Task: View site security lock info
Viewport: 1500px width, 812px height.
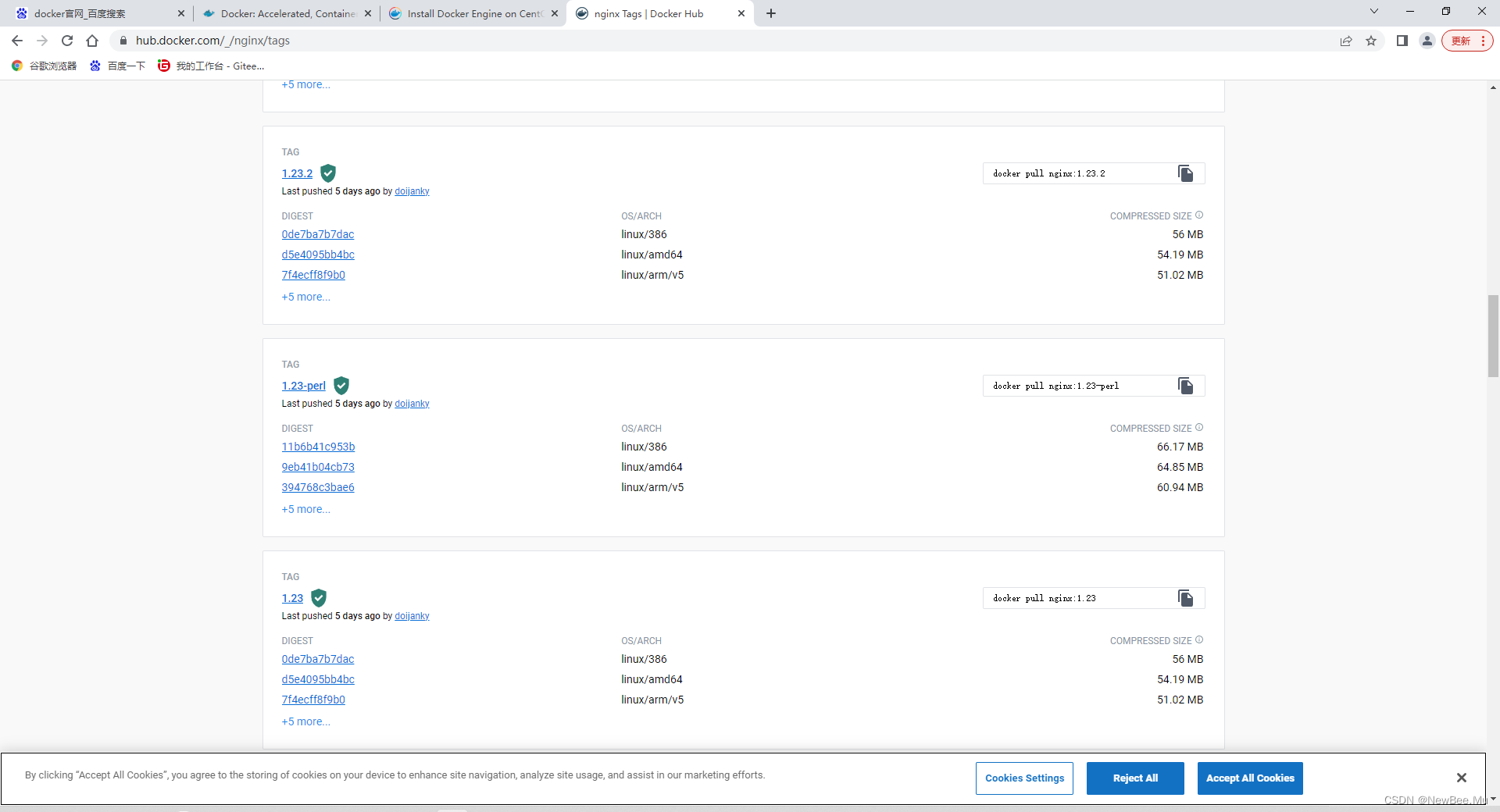Action: point(123,41)
